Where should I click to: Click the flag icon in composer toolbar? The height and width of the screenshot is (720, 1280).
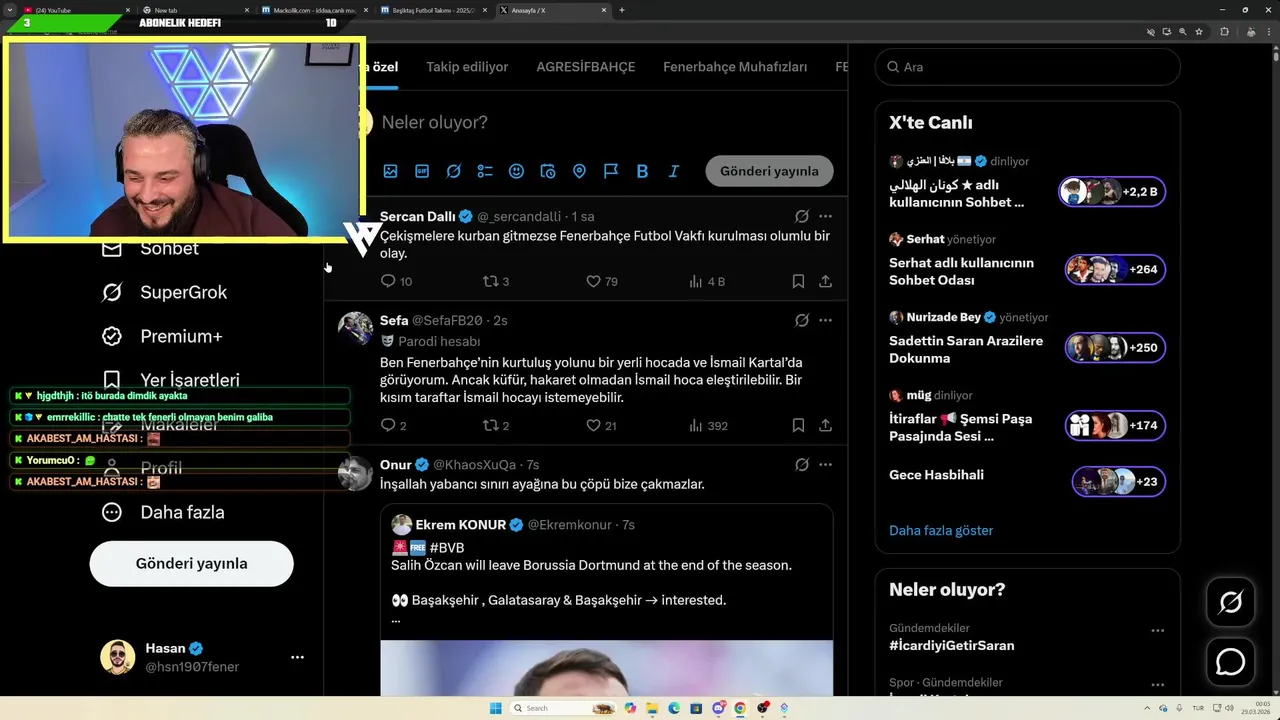coord(611,171)
